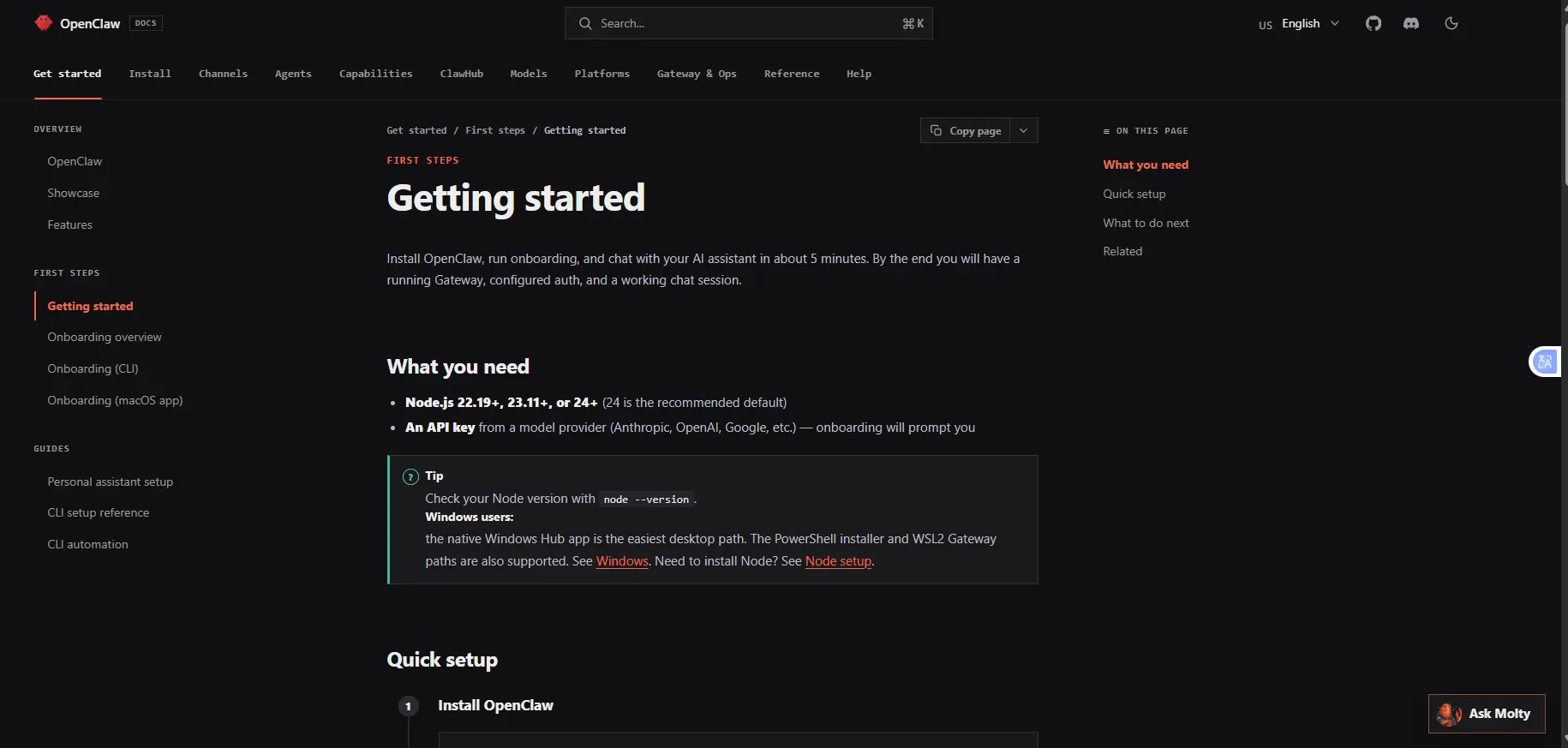
Task: Click the Search input field
Action: click(749, 23)
